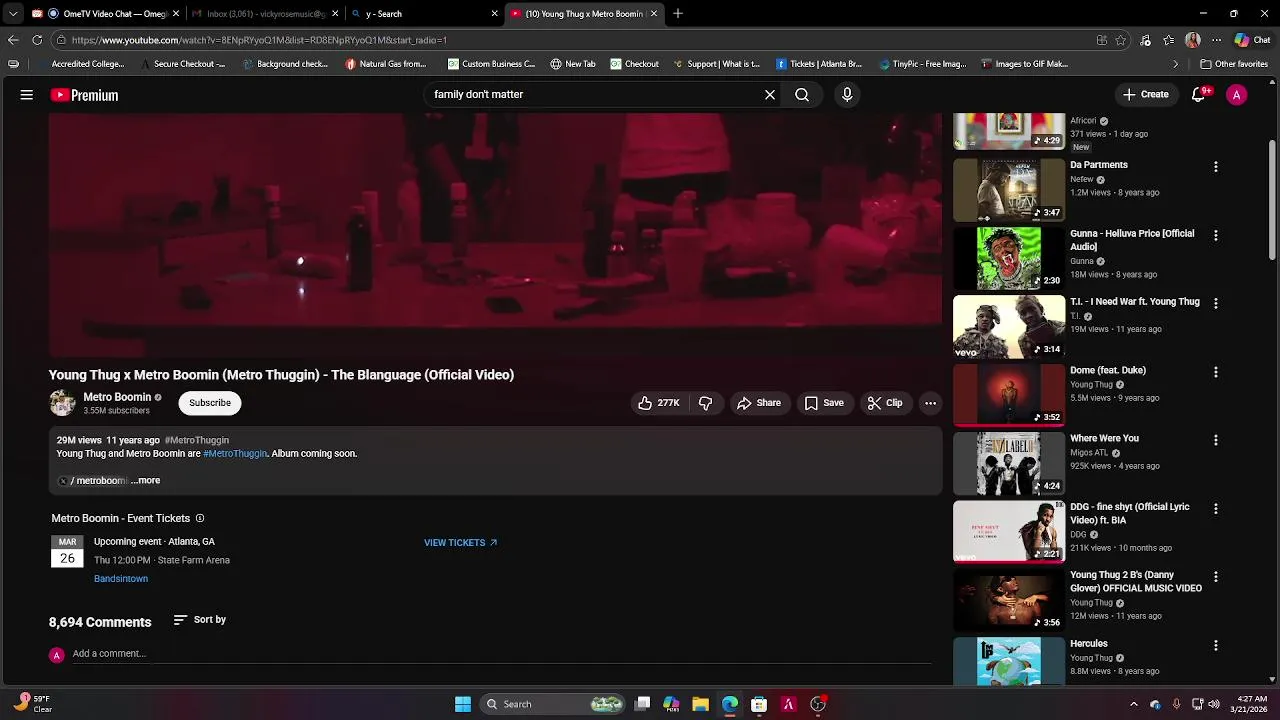Play Dome (feat. Duke) thumbnail

point(1009,395)
